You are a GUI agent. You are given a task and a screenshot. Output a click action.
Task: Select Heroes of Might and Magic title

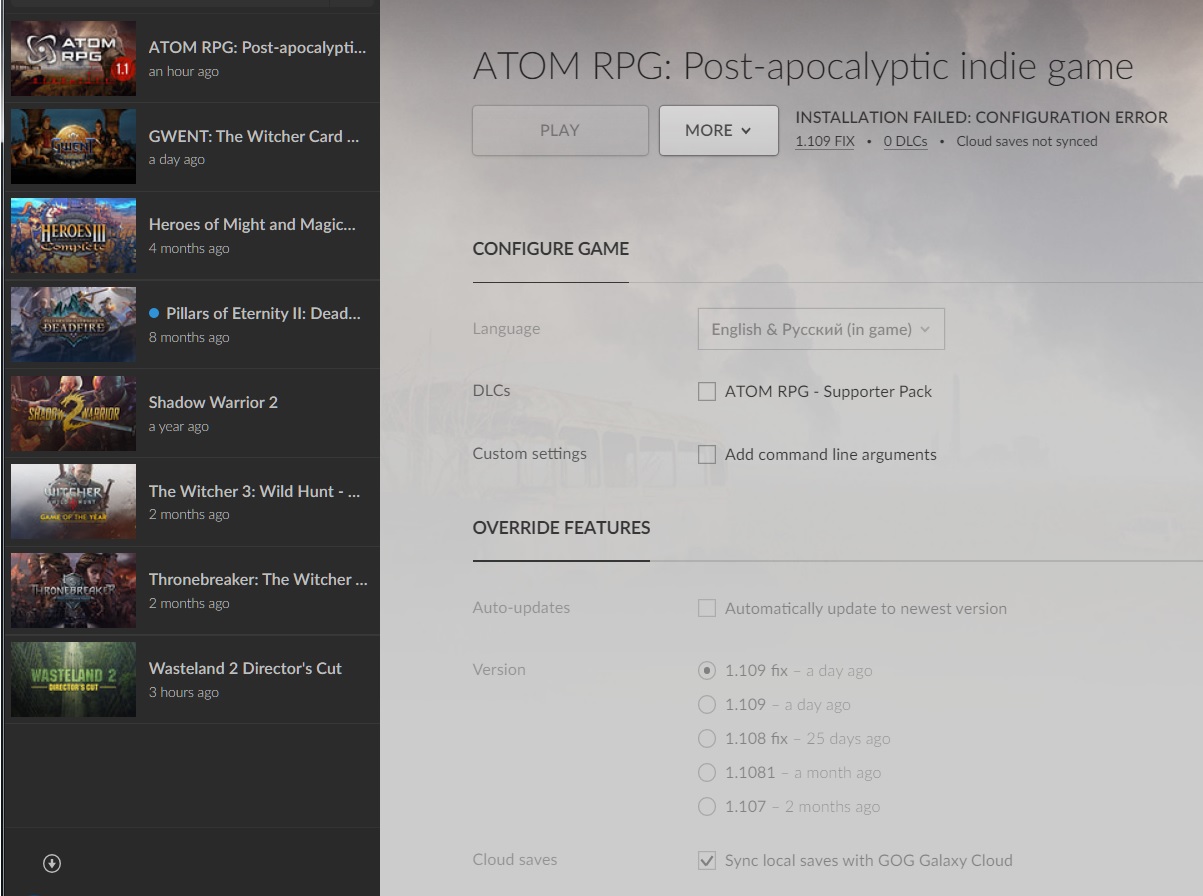[252, 225]
